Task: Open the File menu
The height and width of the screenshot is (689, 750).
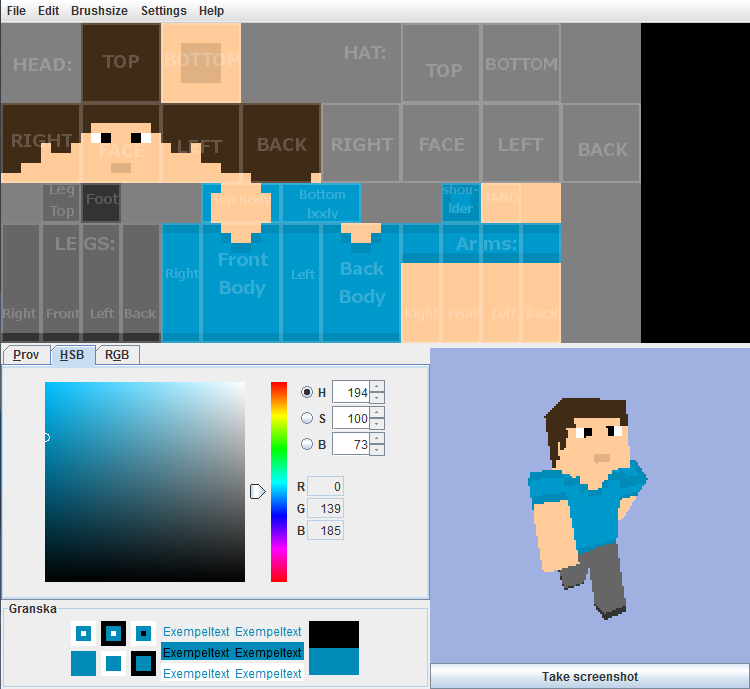Action: pos(16,11)
